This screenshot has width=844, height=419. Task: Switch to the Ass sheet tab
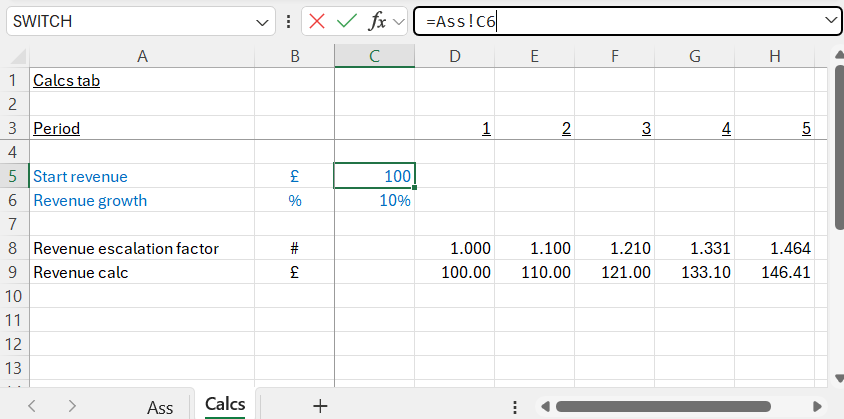point(160,406)
